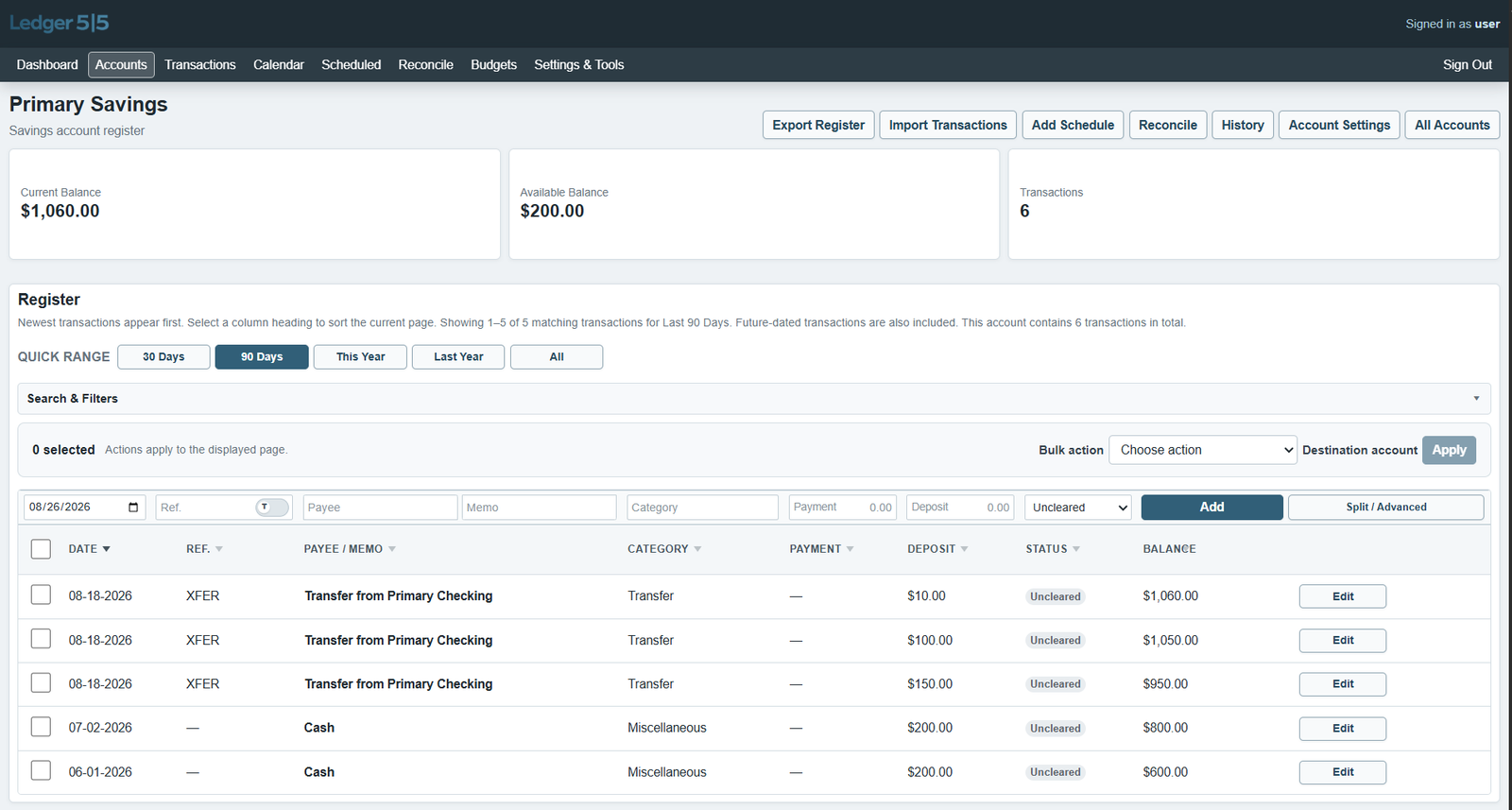Click the Apply bulk action button
The width and height of the screenshot is (1512, 810).
pos(1449,450)
